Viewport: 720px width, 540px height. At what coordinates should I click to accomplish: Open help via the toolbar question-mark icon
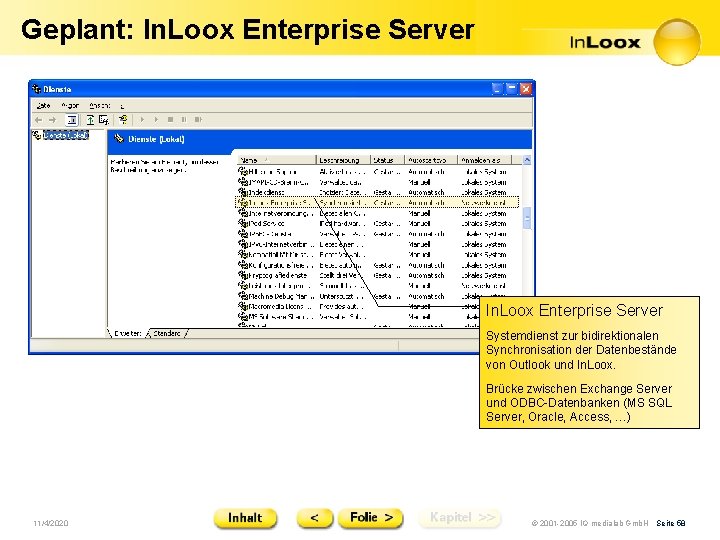123,120
